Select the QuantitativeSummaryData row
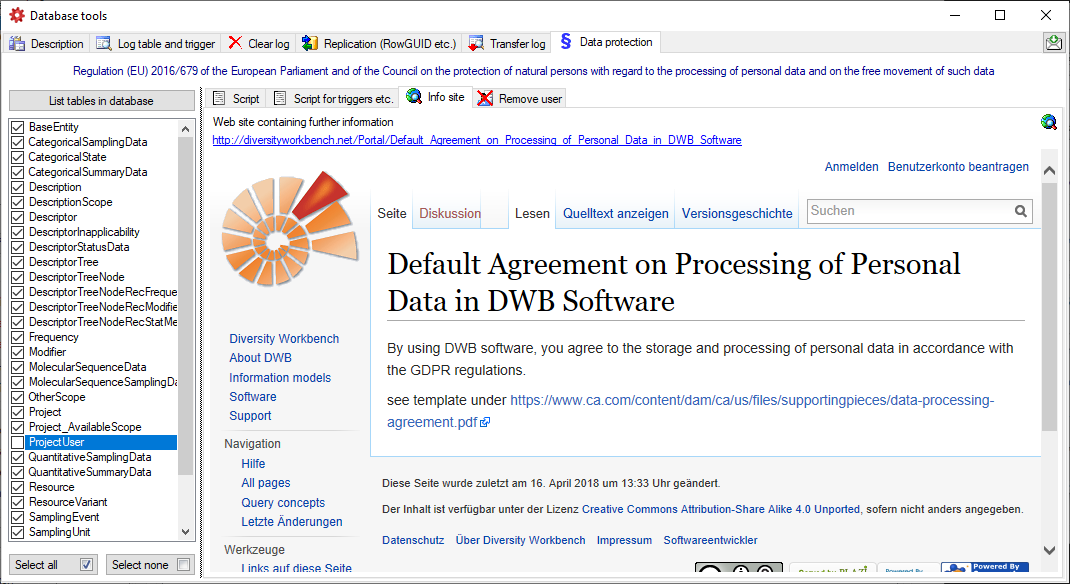The height and width of the screenshot is (584, 1070). [x=90, y=472]
